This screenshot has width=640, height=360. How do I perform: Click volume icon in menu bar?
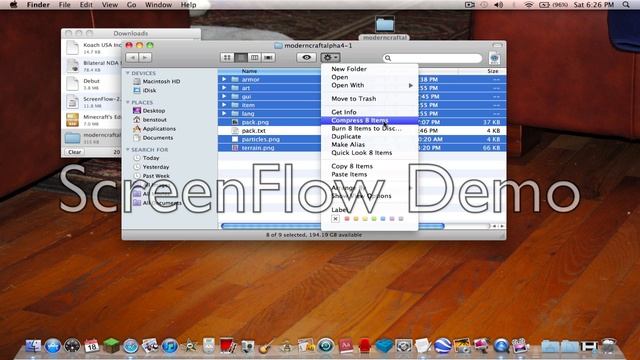click(x=499, y=5)
